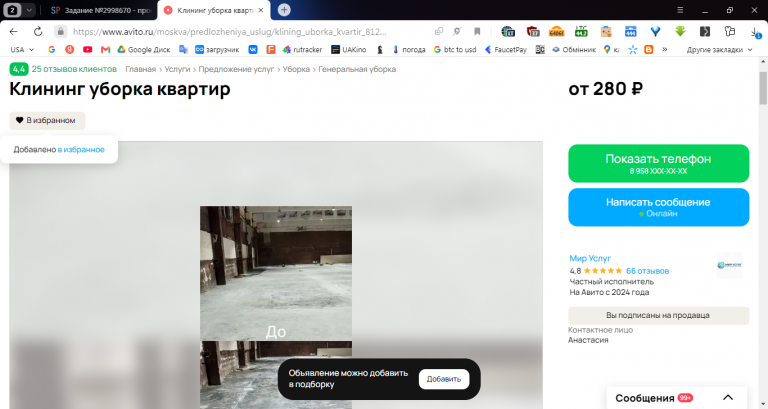Open the 'btc to usd' bookmark
The height and width of the screenshot is (409, 768).
click(x=455, y=49)
